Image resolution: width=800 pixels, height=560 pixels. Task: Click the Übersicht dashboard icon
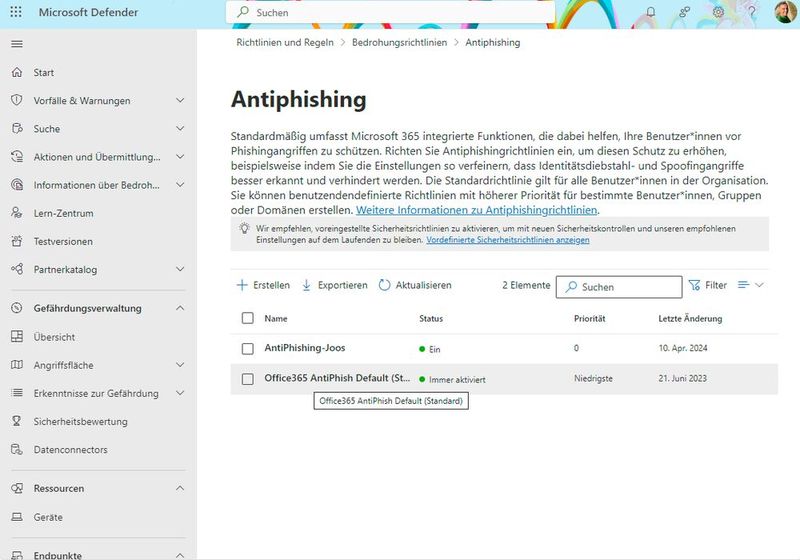pyautogui.click(x=17, y=337)
